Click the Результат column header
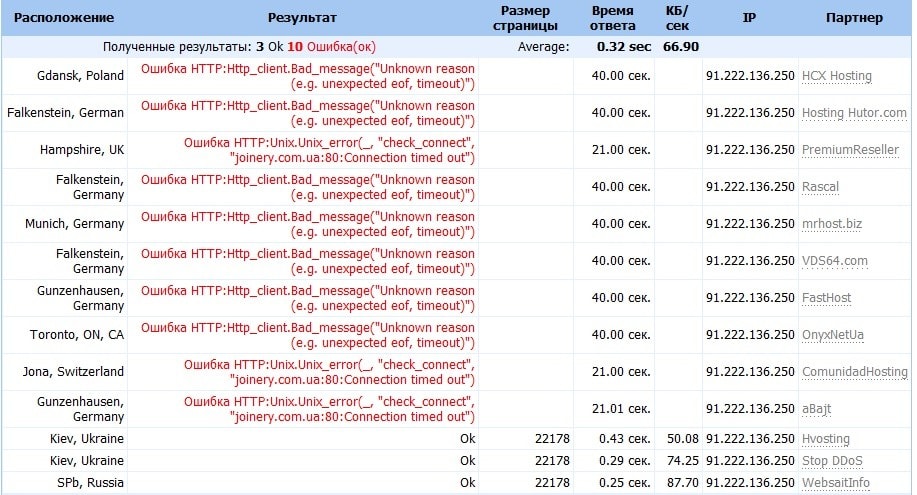 click(x=302, y=18)
